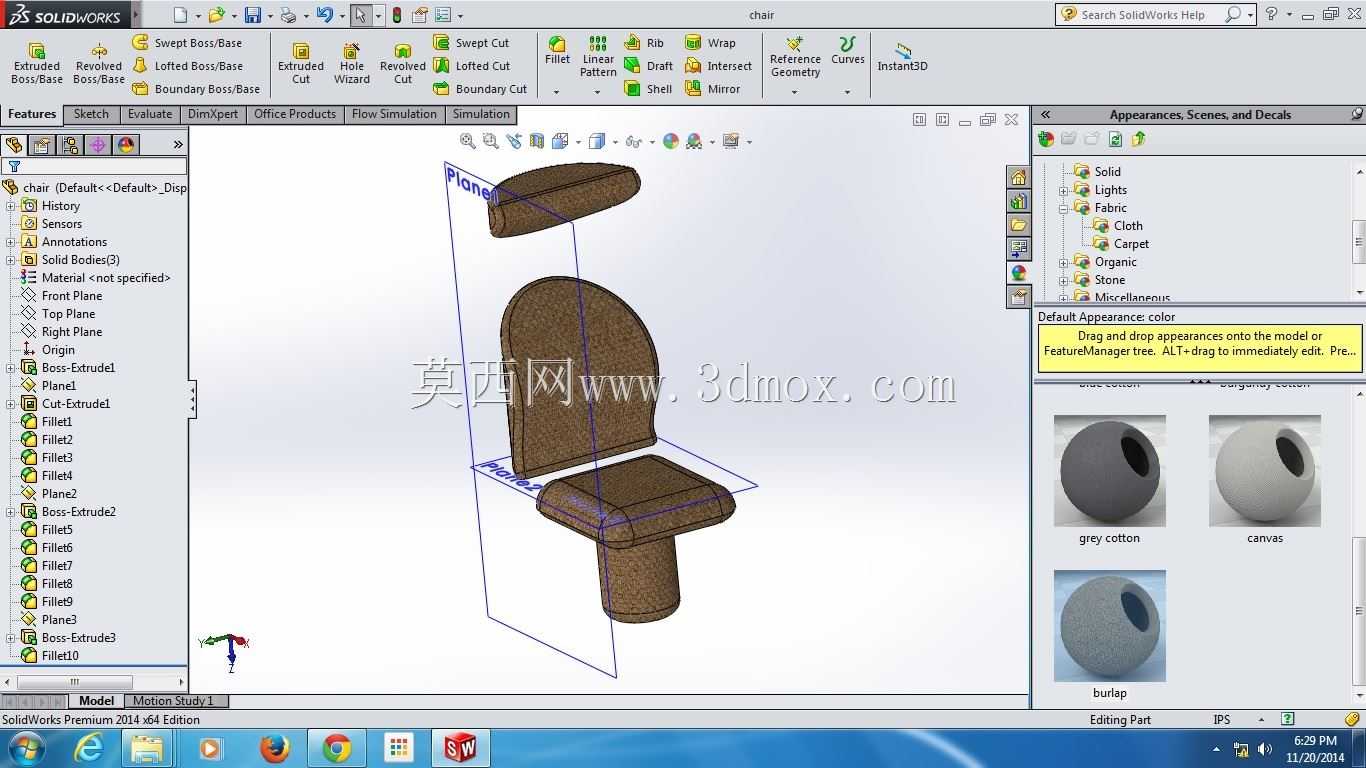Select Plane2 in feature tree

click(x=49, y=494)
